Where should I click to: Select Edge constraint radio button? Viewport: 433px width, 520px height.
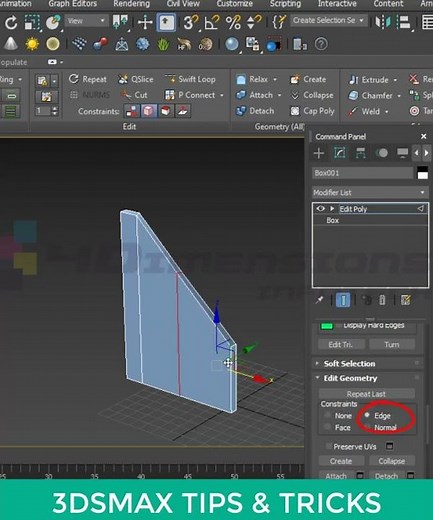coord(367,415)
